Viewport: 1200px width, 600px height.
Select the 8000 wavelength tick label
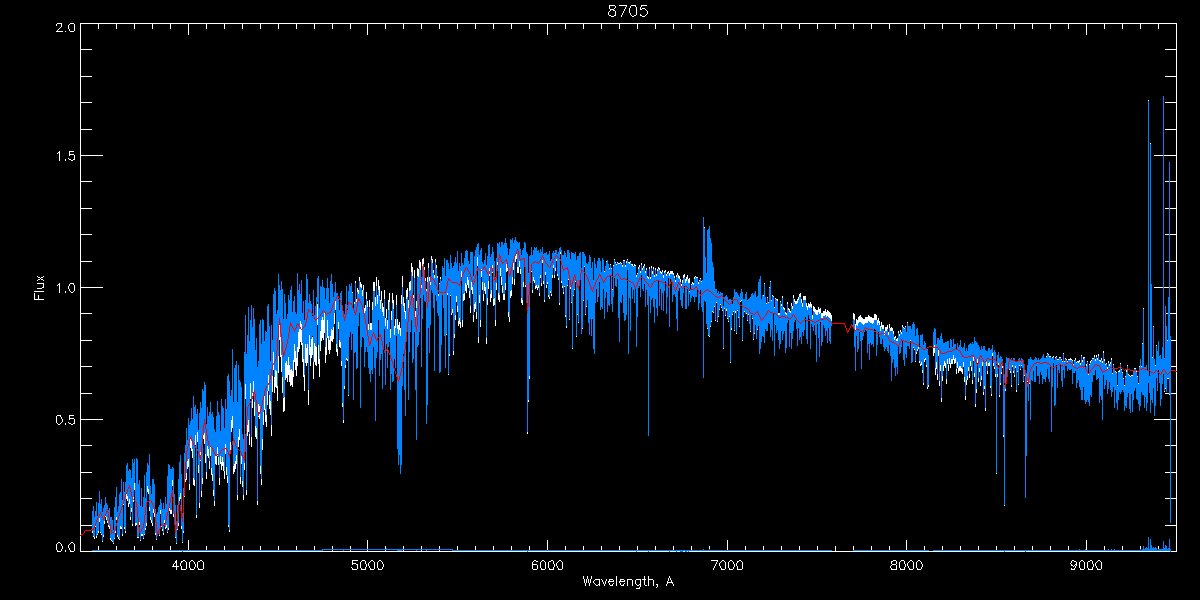(907, 564)
